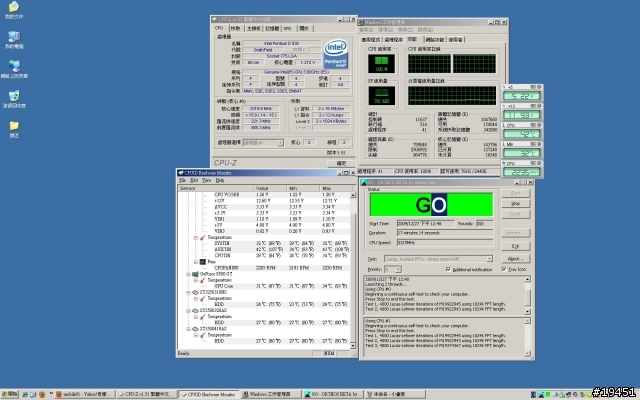This screenshot has width=640, height=400.
Task: Open the Network Places desktop icon
Action: [x=14, y=69]
